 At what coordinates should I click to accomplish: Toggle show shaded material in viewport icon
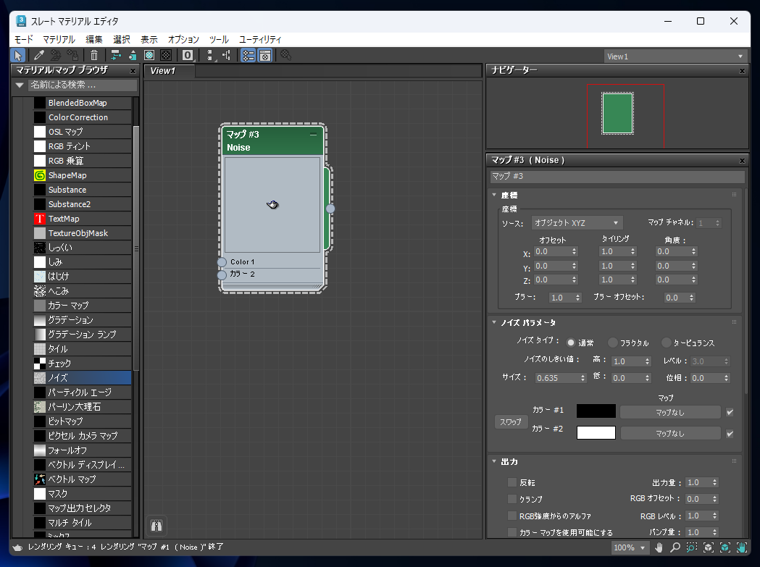click(x=149, y=55)
